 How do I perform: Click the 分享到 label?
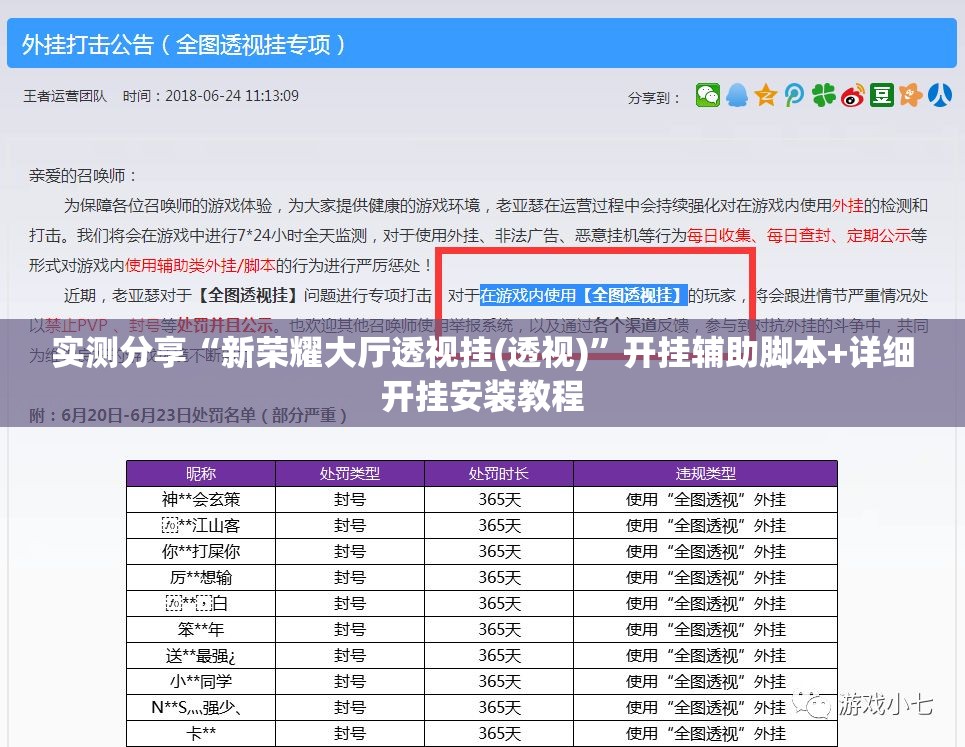click(654, 98)
